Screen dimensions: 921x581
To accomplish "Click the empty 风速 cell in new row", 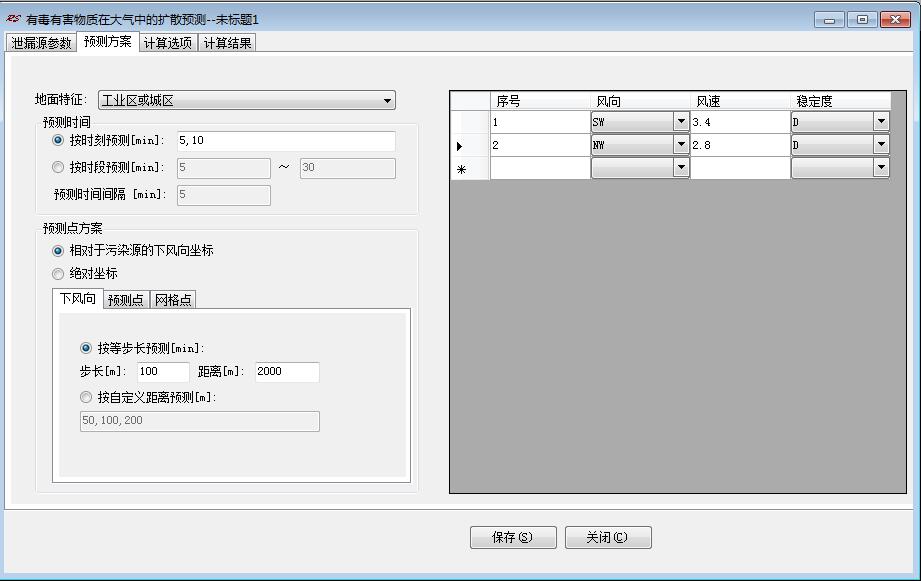I will [740, 168].
